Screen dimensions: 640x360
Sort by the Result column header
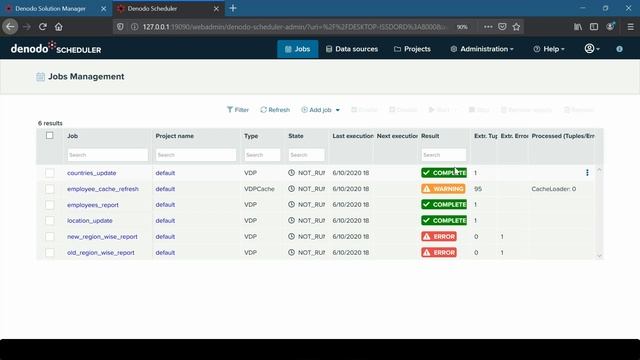pyautogui.click(x=430, y=136)
